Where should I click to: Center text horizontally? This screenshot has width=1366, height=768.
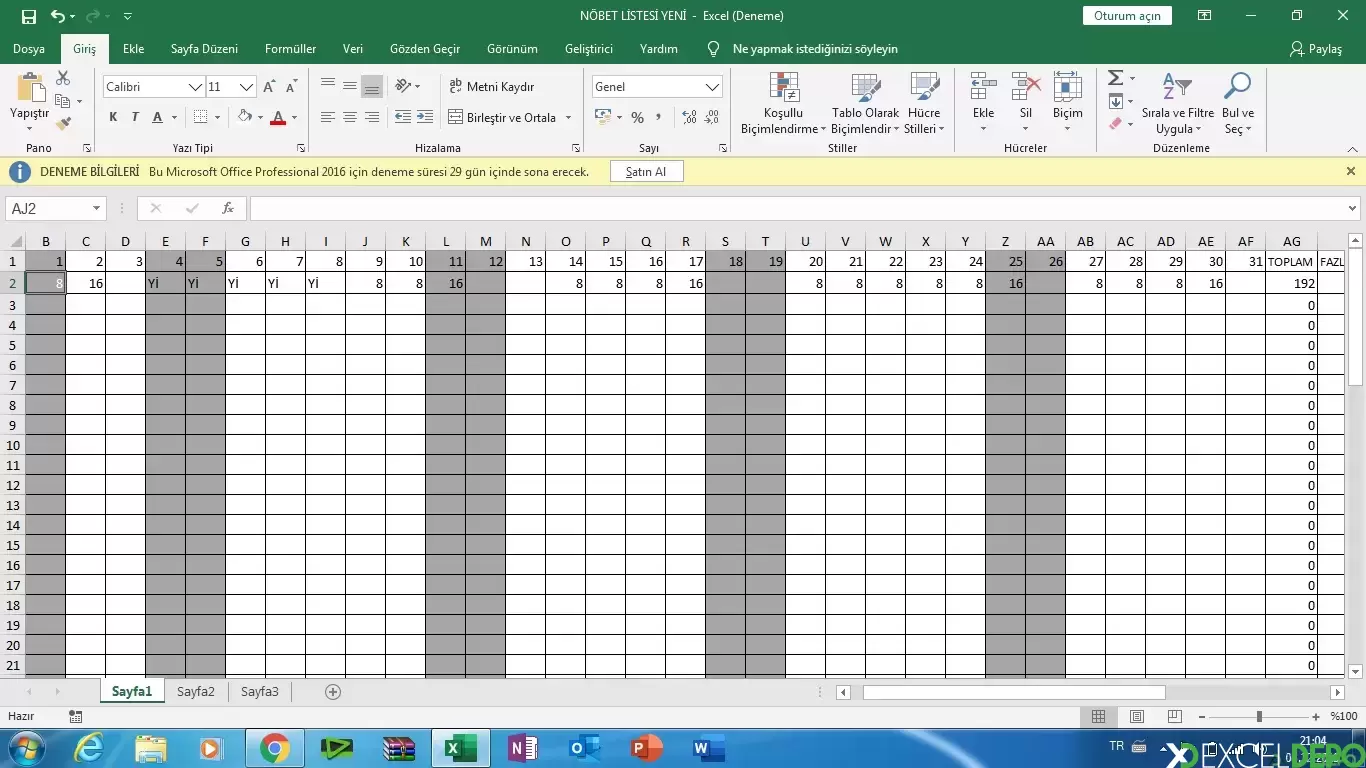pyautogui.click(x=350, y=117)
